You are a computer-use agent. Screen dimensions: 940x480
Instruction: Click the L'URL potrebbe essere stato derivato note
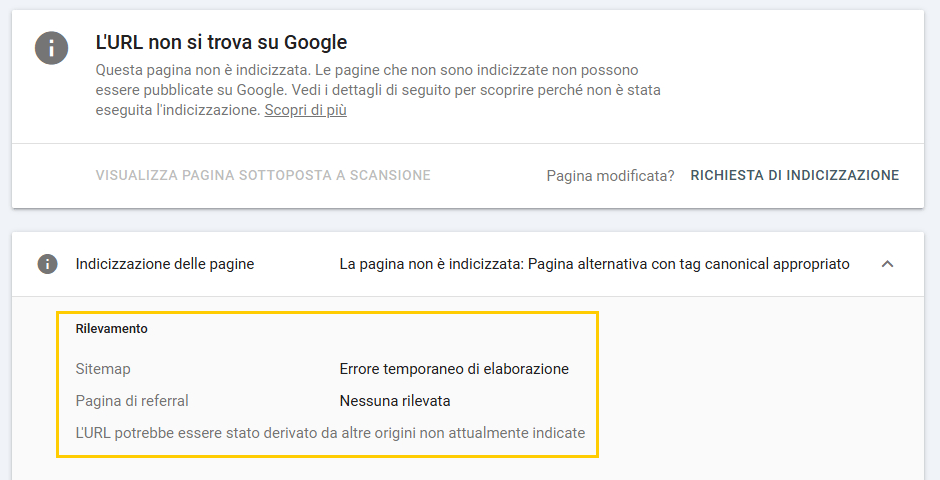coord(330,433)
